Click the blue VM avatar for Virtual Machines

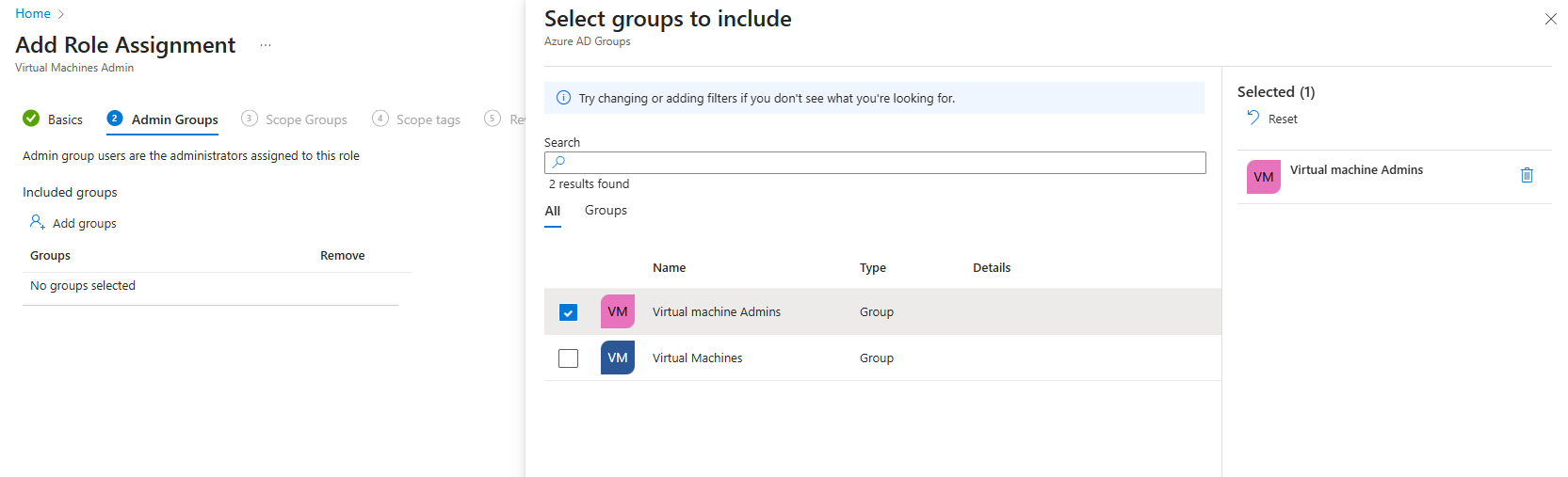pos(617,358)
